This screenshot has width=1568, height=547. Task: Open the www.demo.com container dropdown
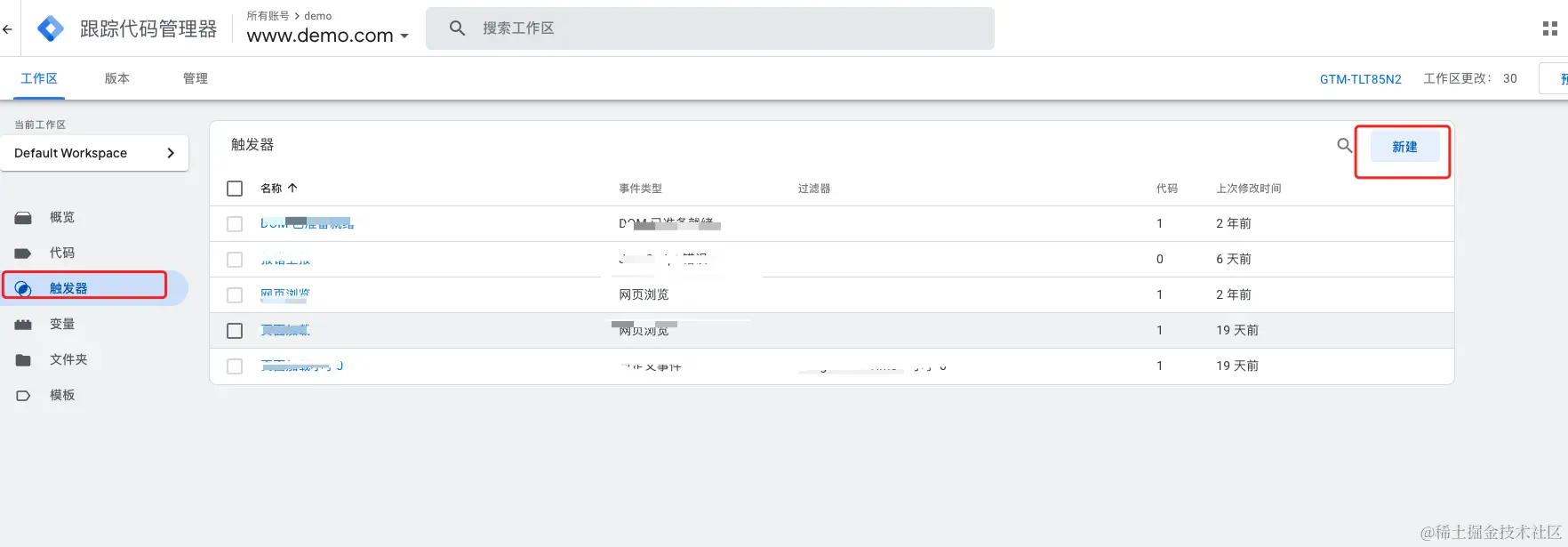click(327, 36)
